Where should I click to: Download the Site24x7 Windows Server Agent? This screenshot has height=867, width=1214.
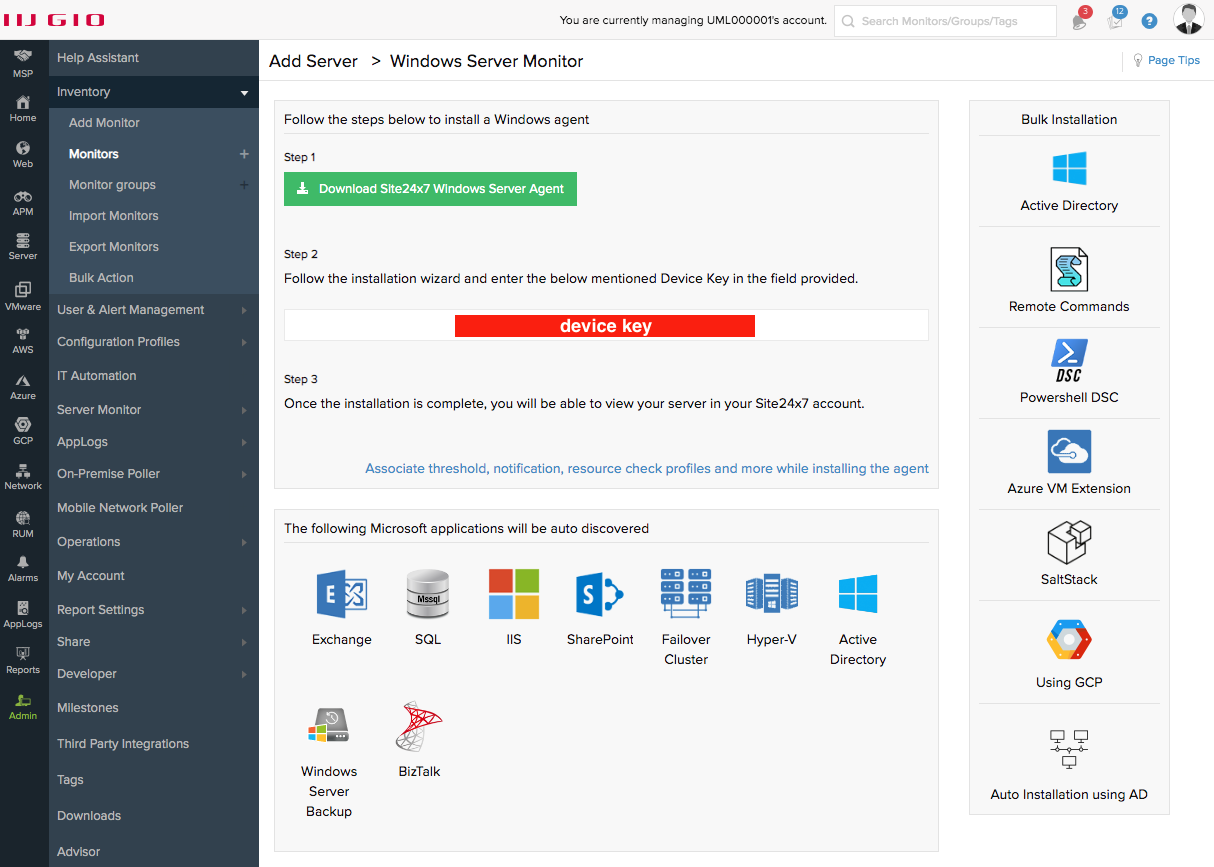430,189
